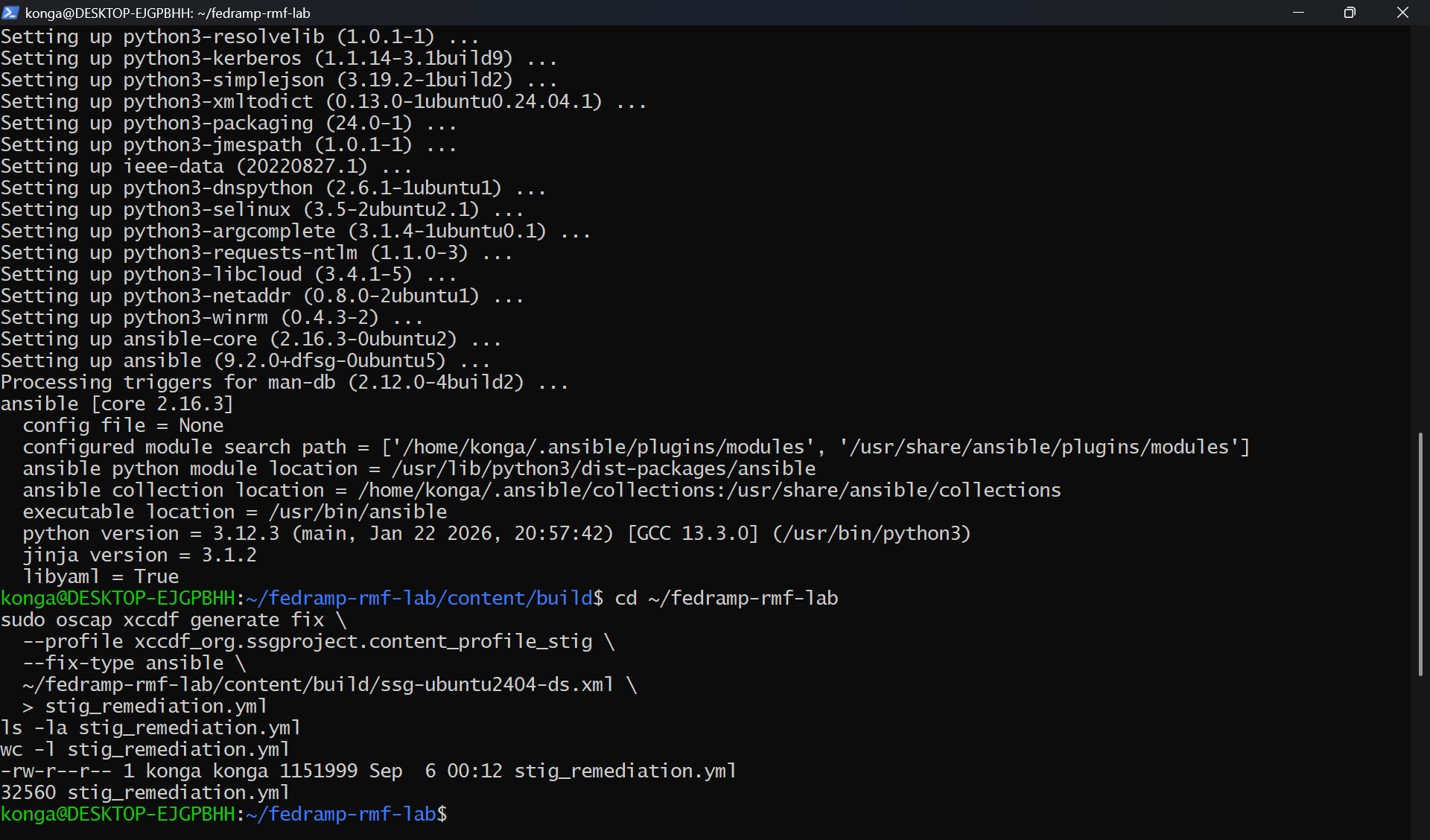Click the prompt path '~/fedramp-rmf-lab/content/build'
Viewport: 1430px width, 840px height.
click(x=419, y=598)
